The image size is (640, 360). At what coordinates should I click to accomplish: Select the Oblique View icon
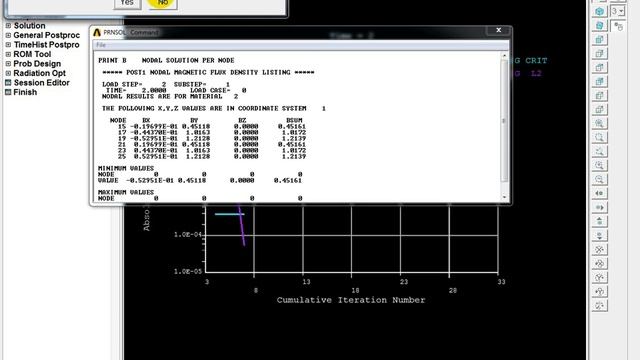coord(599,25)
